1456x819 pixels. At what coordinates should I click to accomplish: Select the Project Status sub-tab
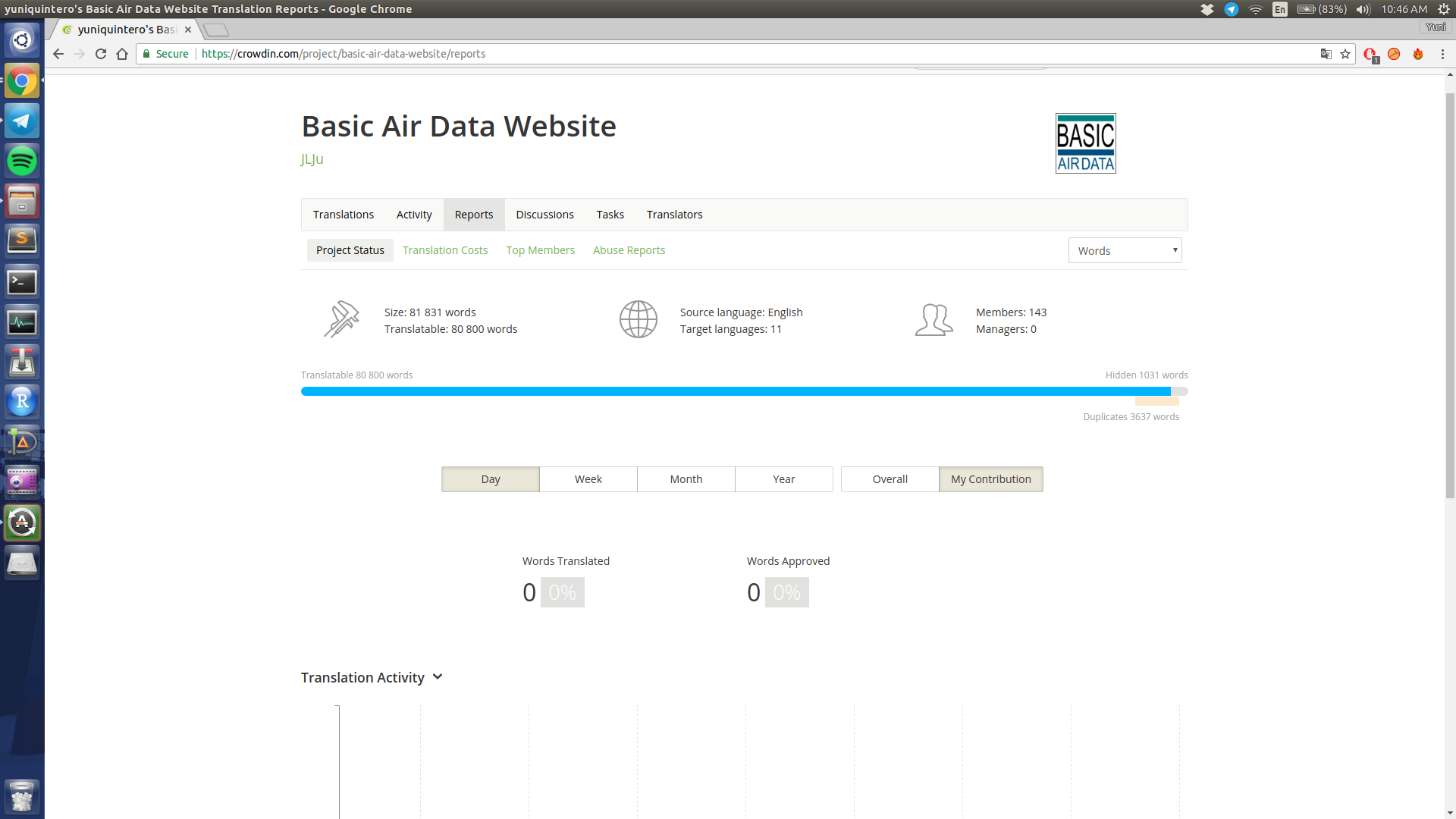point(350,250)
